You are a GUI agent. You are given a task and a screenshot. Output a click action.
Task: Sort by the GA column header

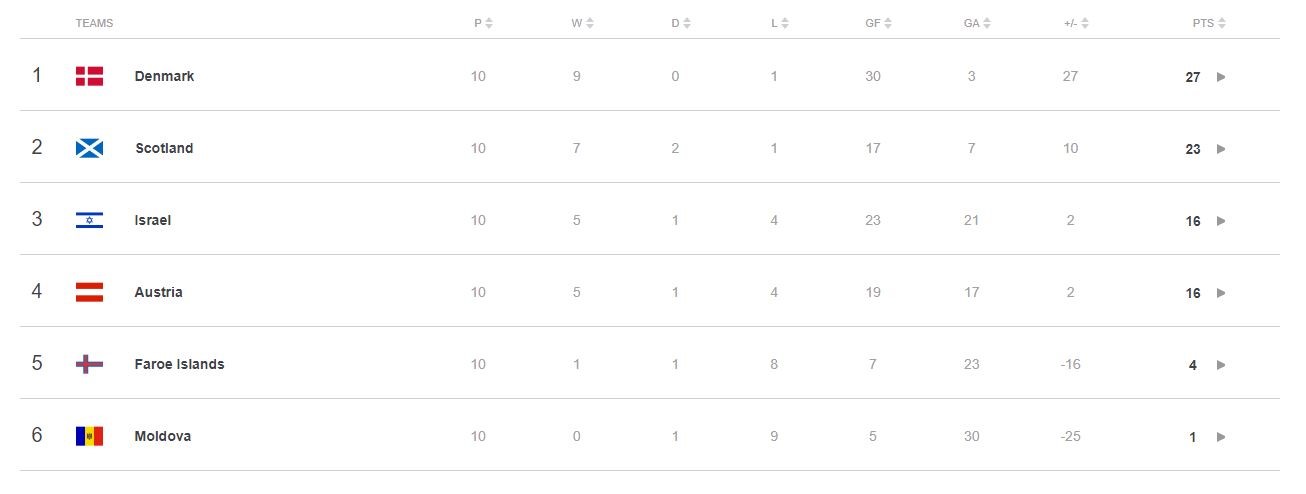(x=977, y=23)
